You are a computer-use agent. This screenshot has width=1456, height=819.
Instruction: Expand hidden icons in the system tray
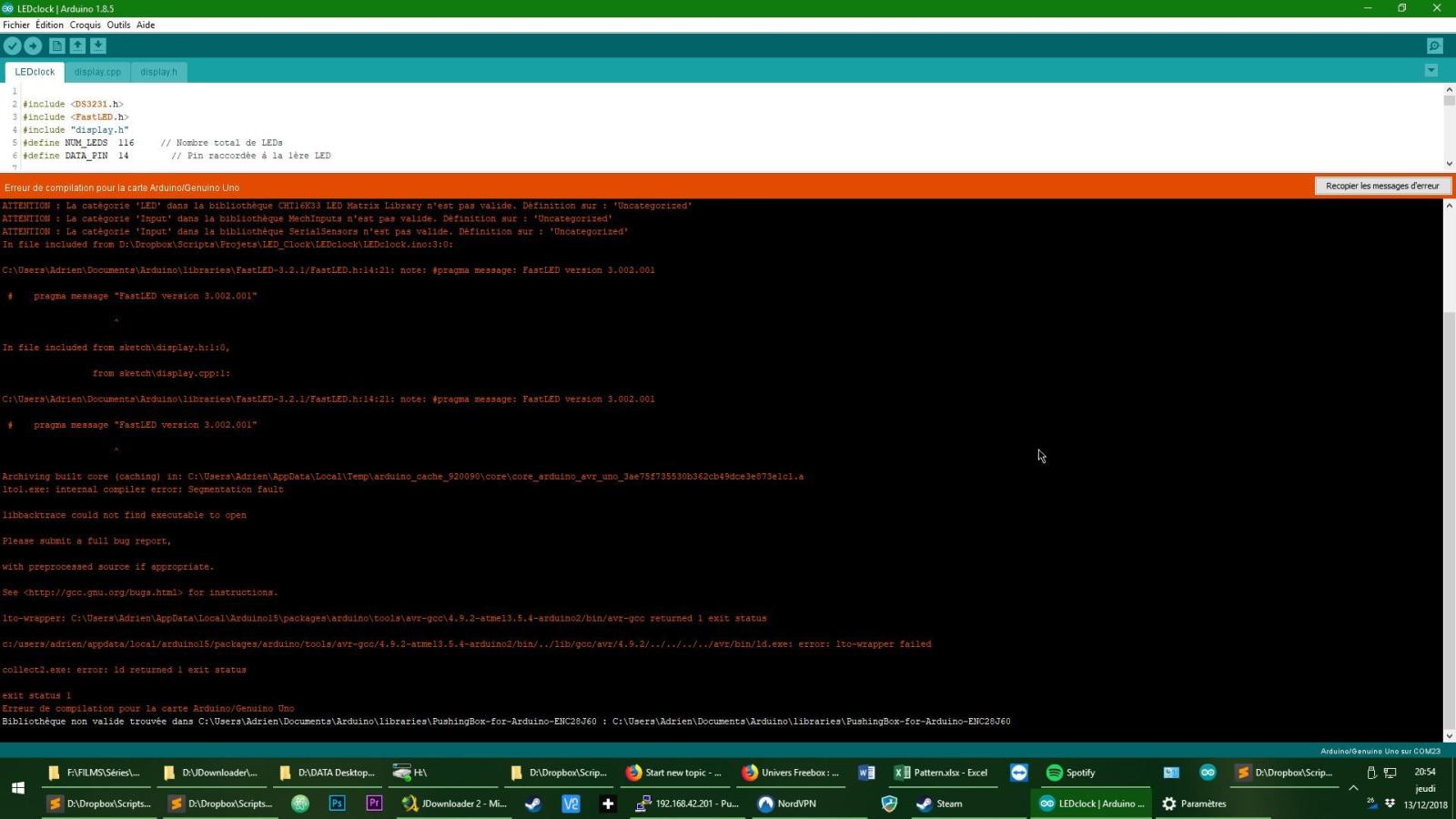[x=1354, y=788]
